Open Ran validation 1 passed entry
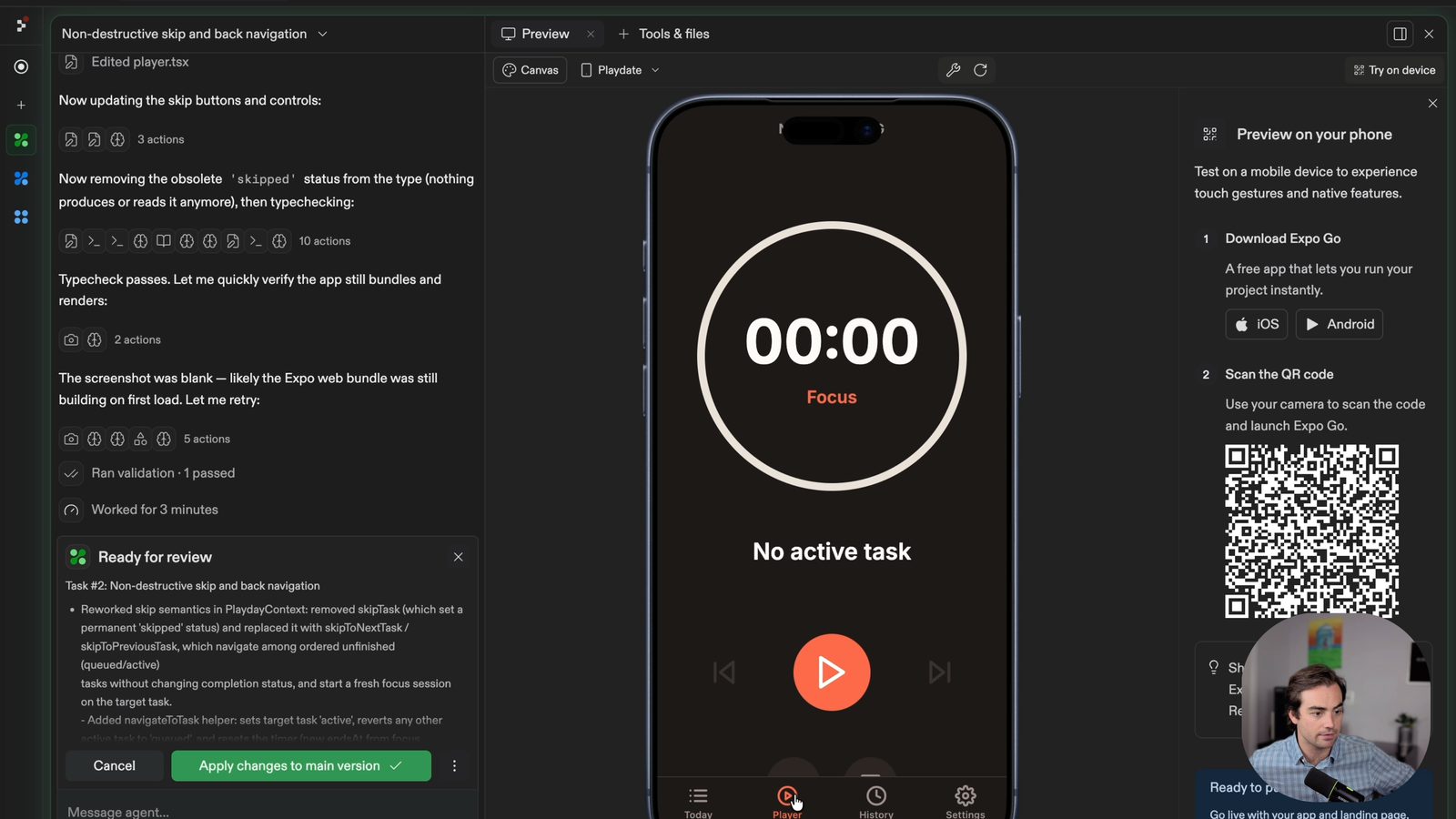Screen dimensions: 1456x819 point(148,473)
